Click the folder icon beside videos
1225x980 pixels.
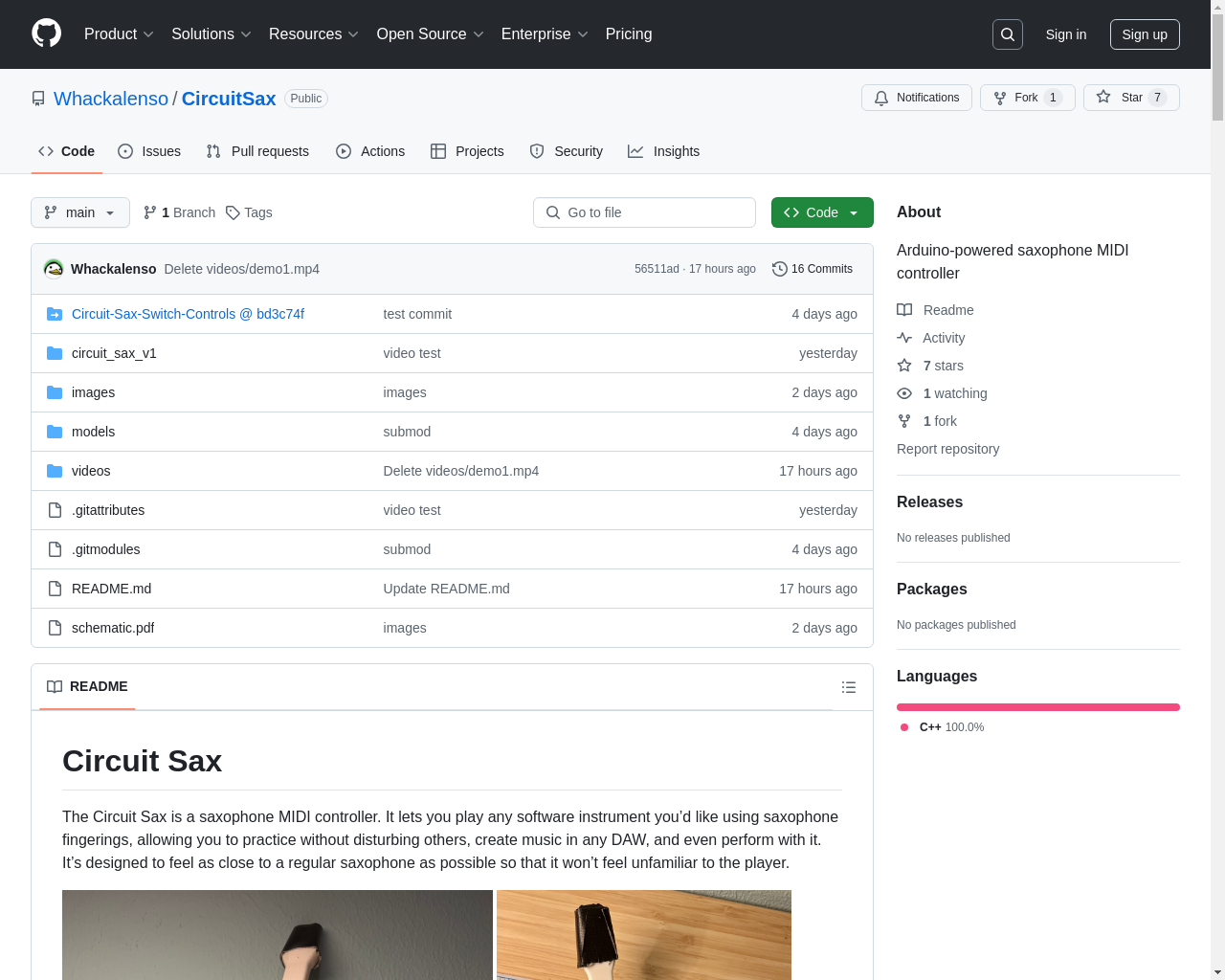55,471
